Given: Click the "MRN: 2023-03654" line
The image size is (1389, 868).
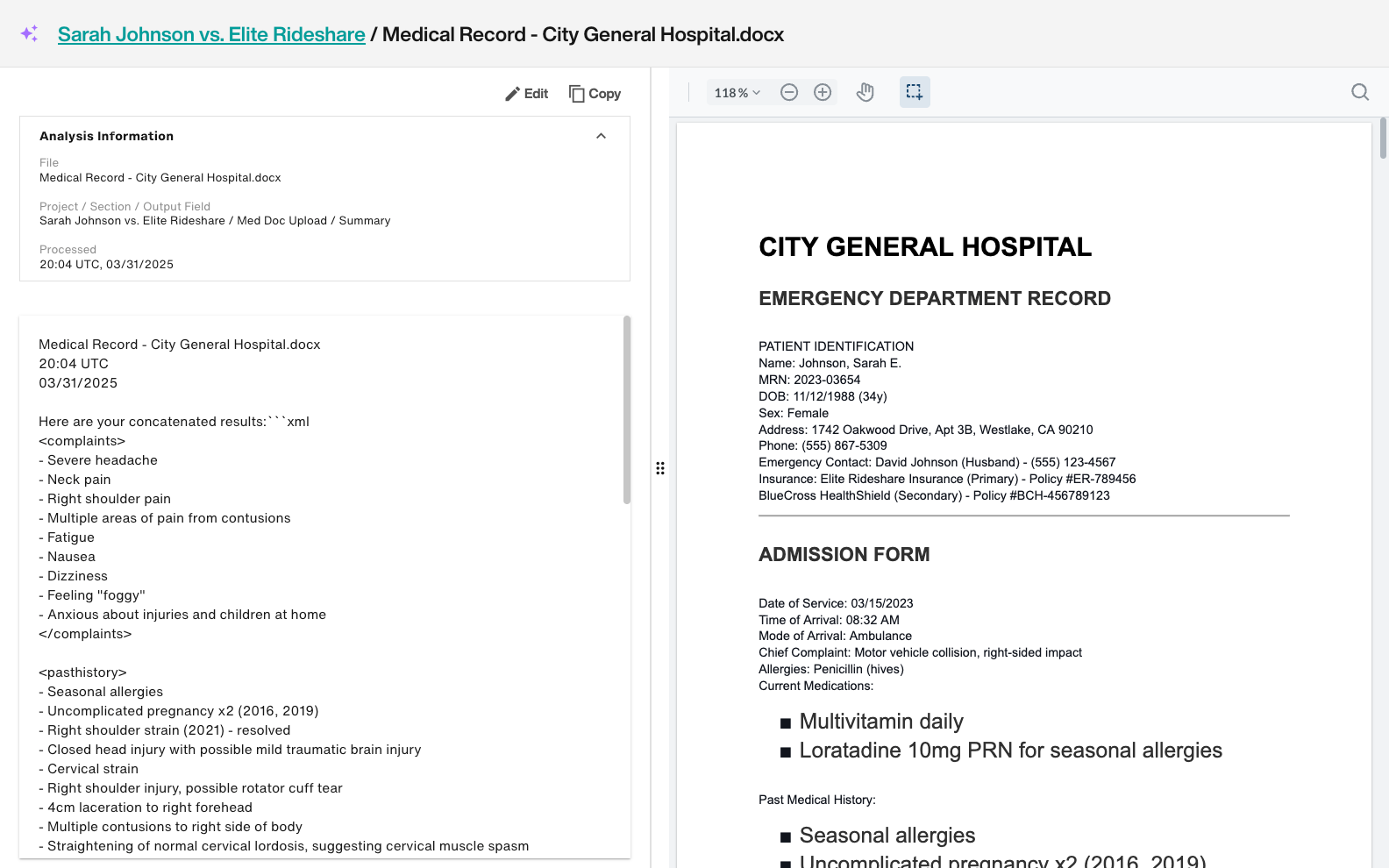Looking at the screenshot, I should pos(809,380).
